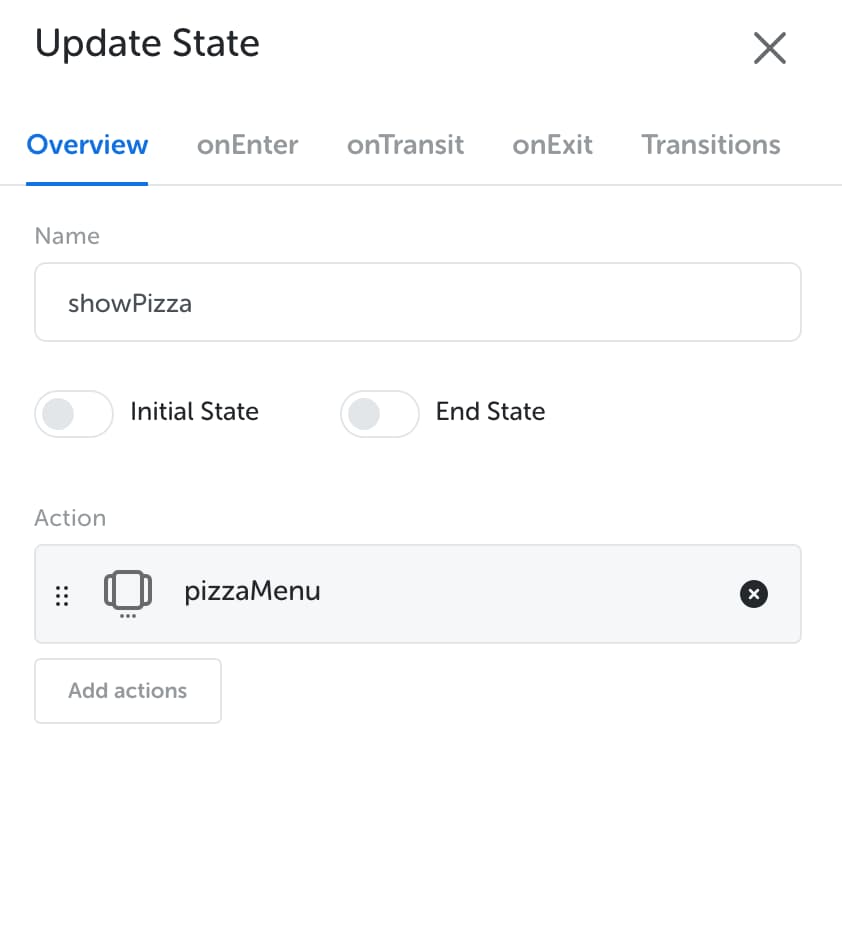Click the End State label text
Viewport: 842px width, 926px height.
490,412
